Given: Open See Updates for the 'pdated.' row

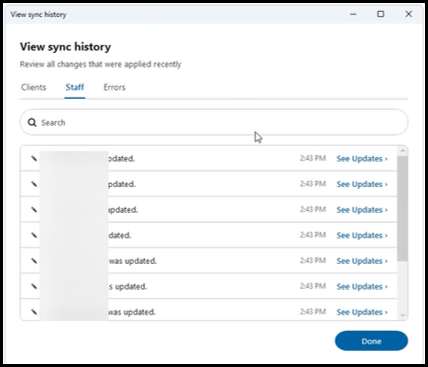Looking at the screenshot, I should coord(362,184).
